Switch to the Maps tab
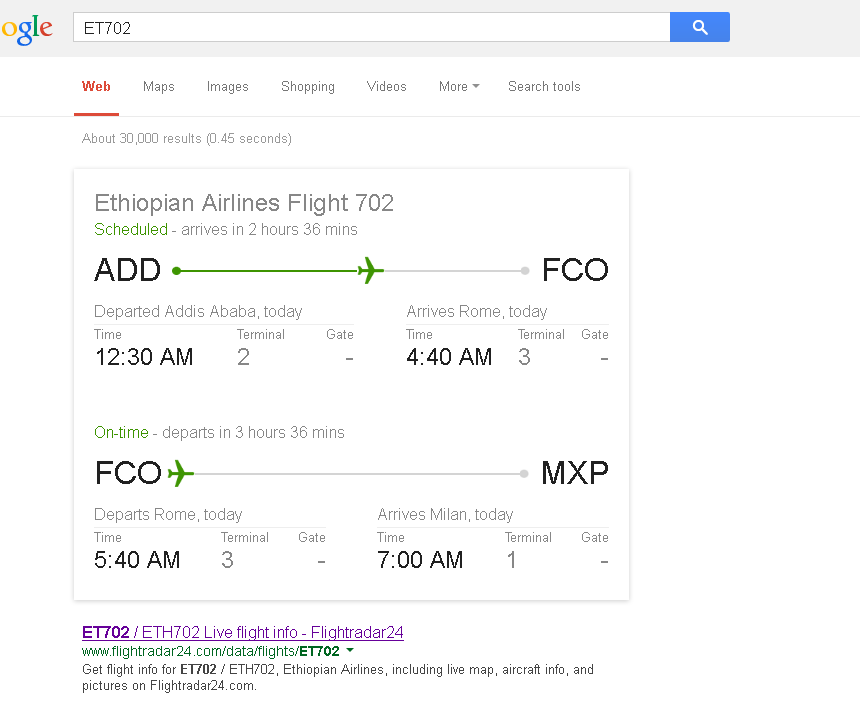This screenshot has height=719, width=860. tap(159, 87)
